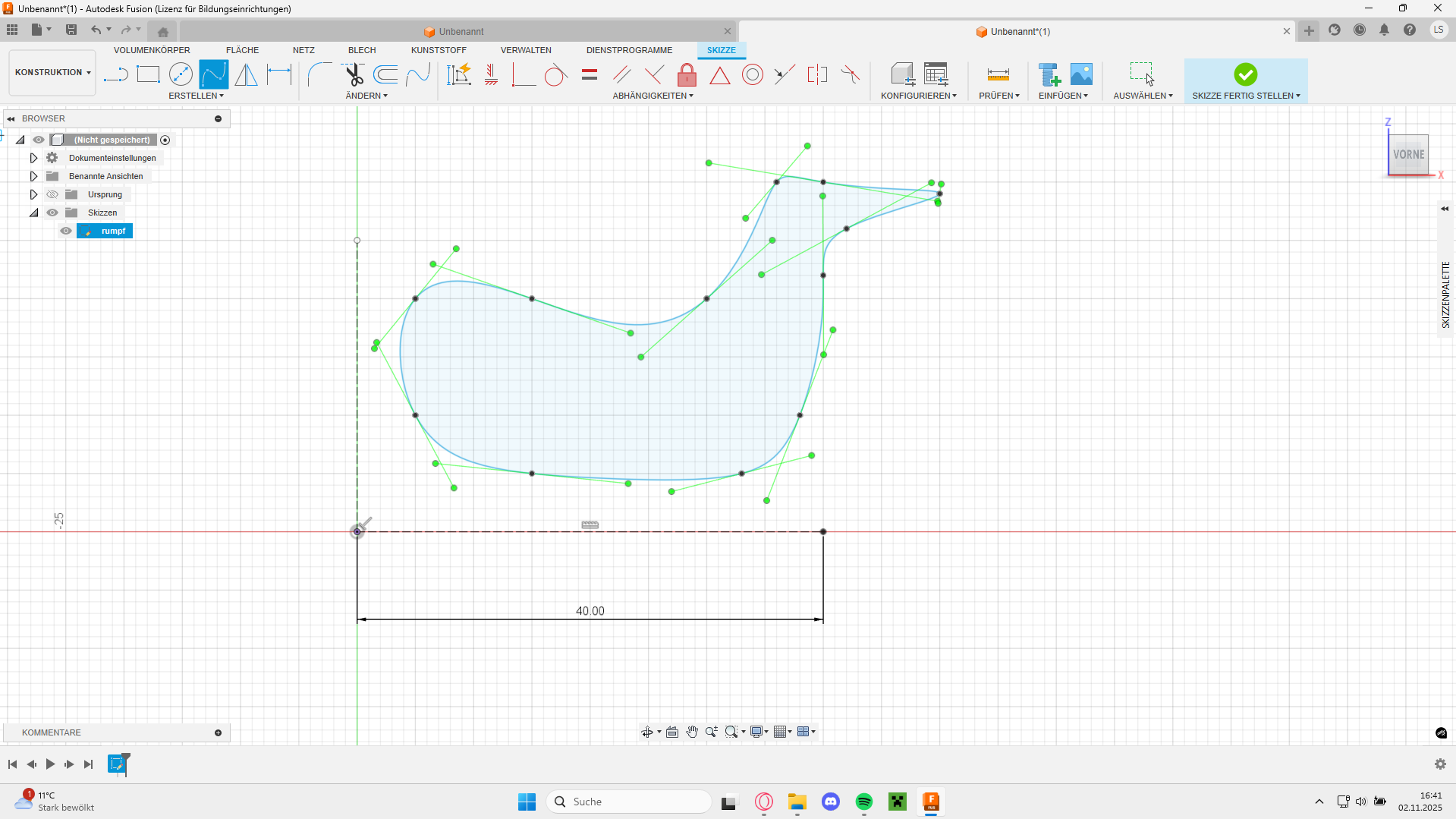This screenshot has height=819, width=1456.
Task: Click green checkmark to finish sketch
Action: [x=1245, y=74]
